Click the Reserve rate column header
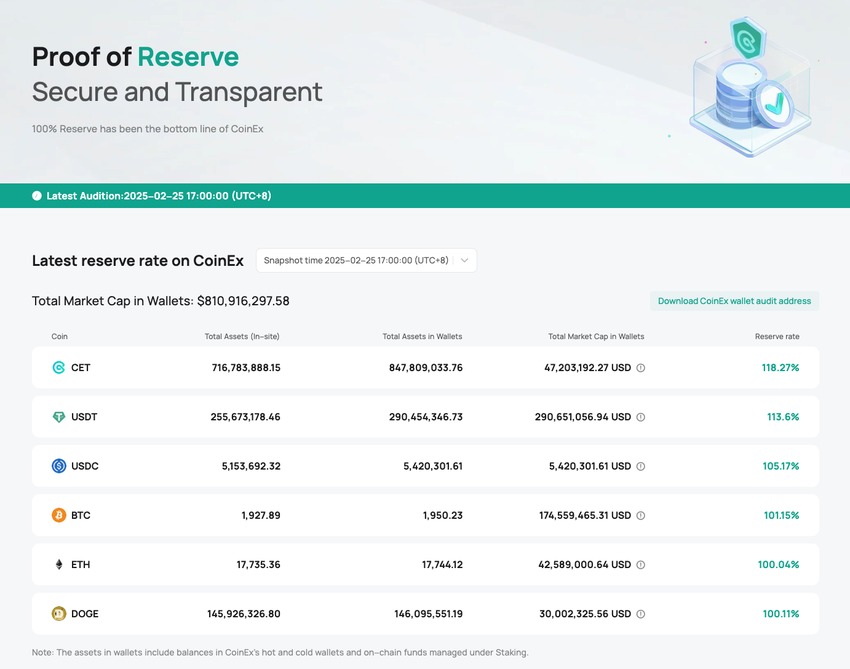The width and height of the screenshot is (850, 669). click(777, 336)
